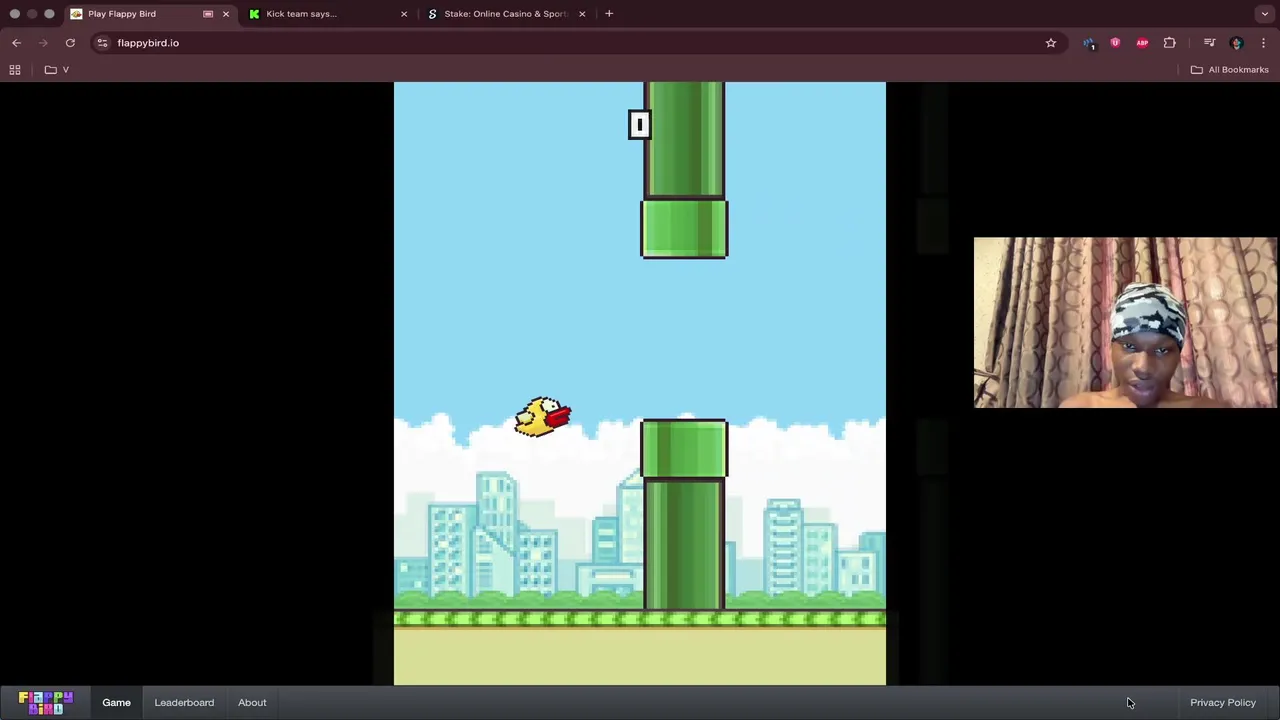This screenshot has height=720, width=1280.
Task: Close the Stake Online Casino tab
Action: point(582,14)
